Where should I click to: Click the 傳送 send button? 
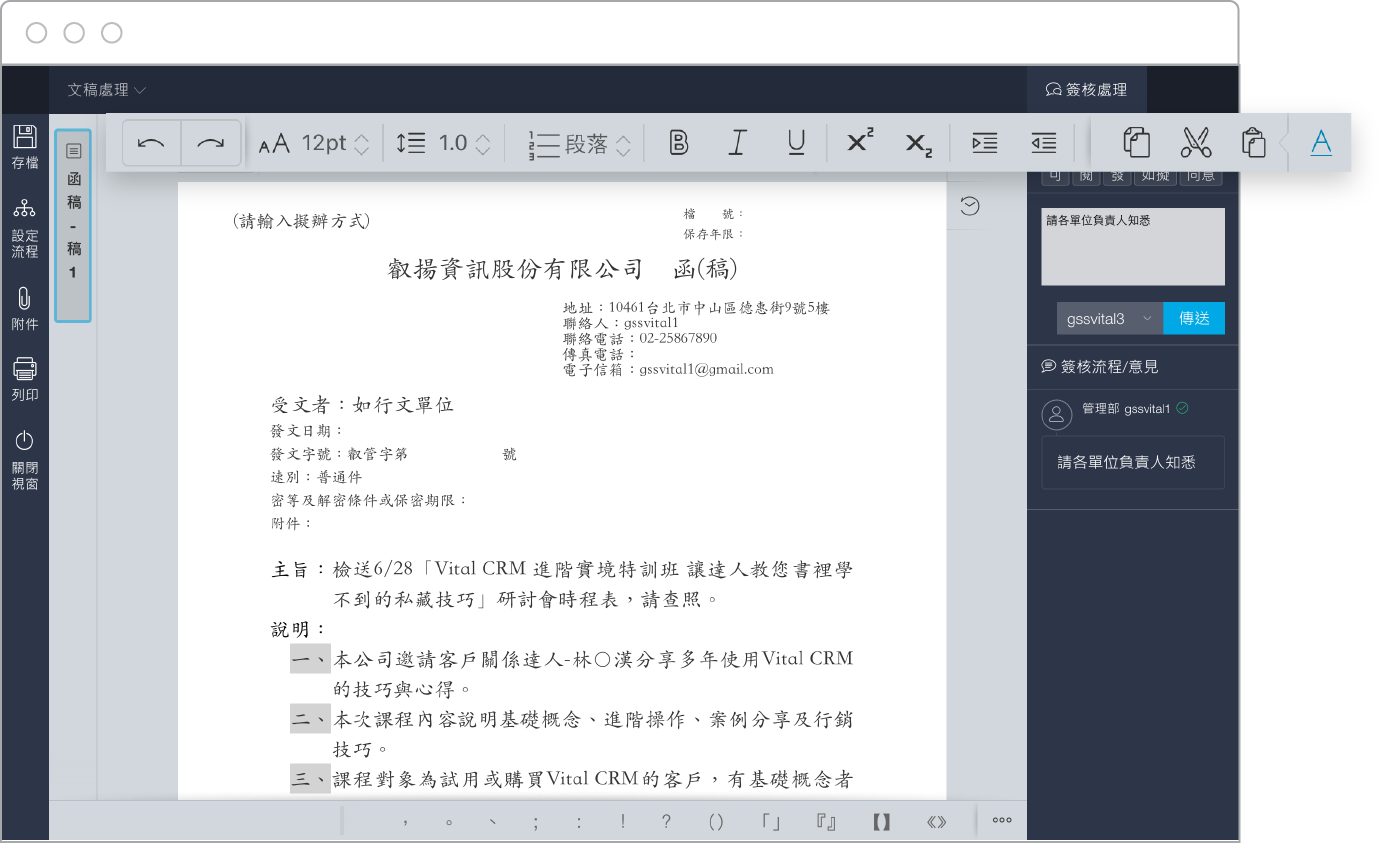click(x=1194, y=319)
